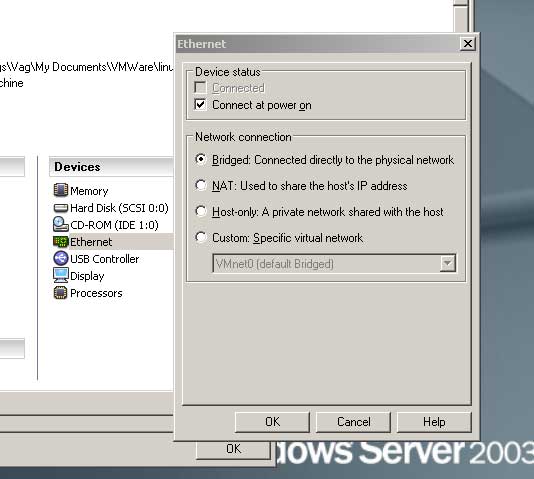This screenshot has width=534, height=479.
Task: Click the Ethernet network card icon
Action: (61, 242)
